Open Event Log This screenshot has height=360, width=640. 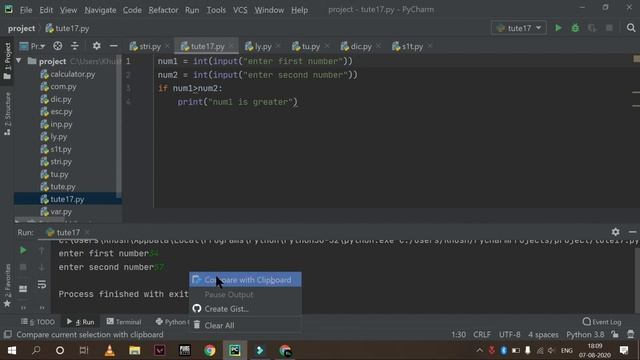coord(602,322)
